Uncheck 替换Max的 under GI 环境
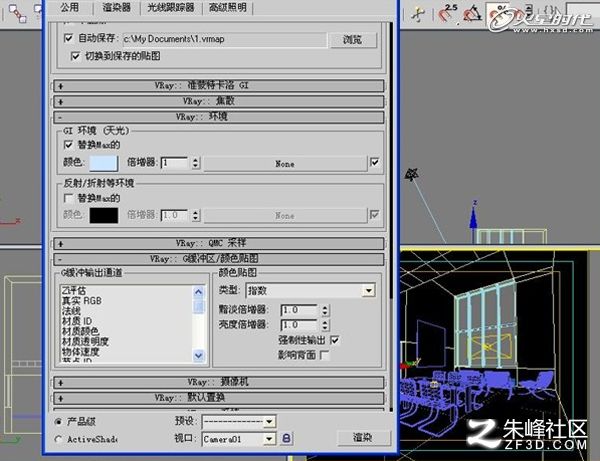The height and width of the screenshot is (461, 600). pos(68,145)
